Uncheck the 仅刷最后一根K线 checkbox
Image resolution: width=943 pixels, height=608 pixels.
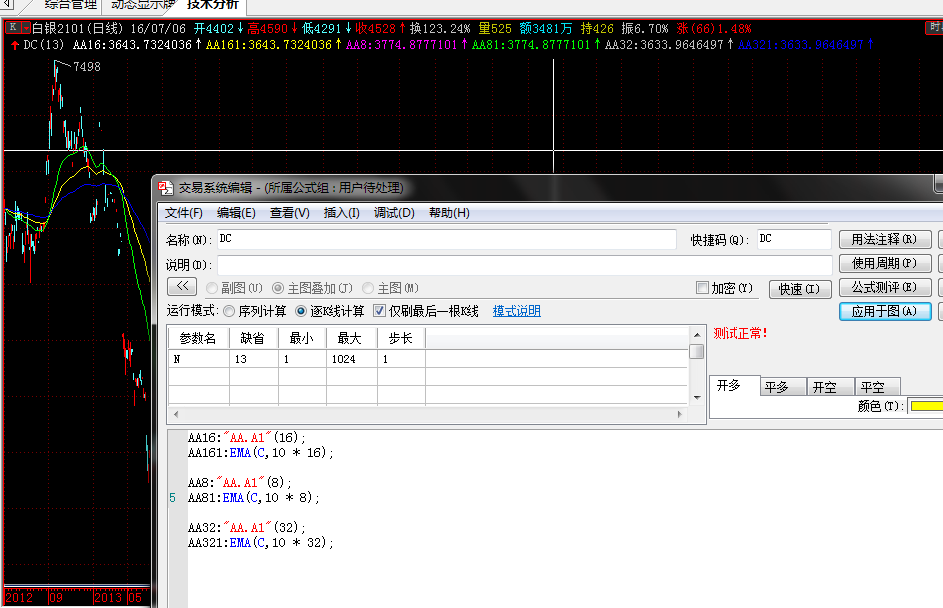click(x=380, y=311)
